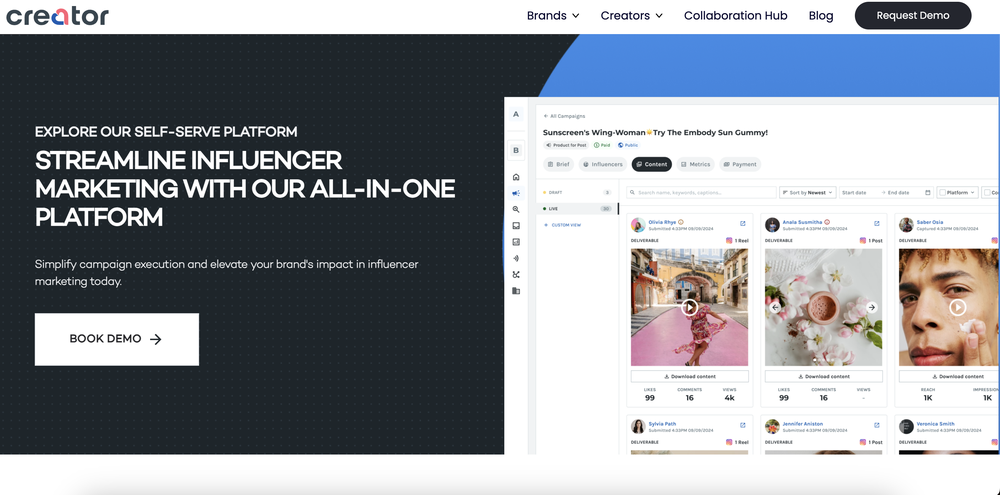The width and height of the screenshot is (1000, 495).
Task: Open Saber Osia's profile name link
Action: click(929, 222)
